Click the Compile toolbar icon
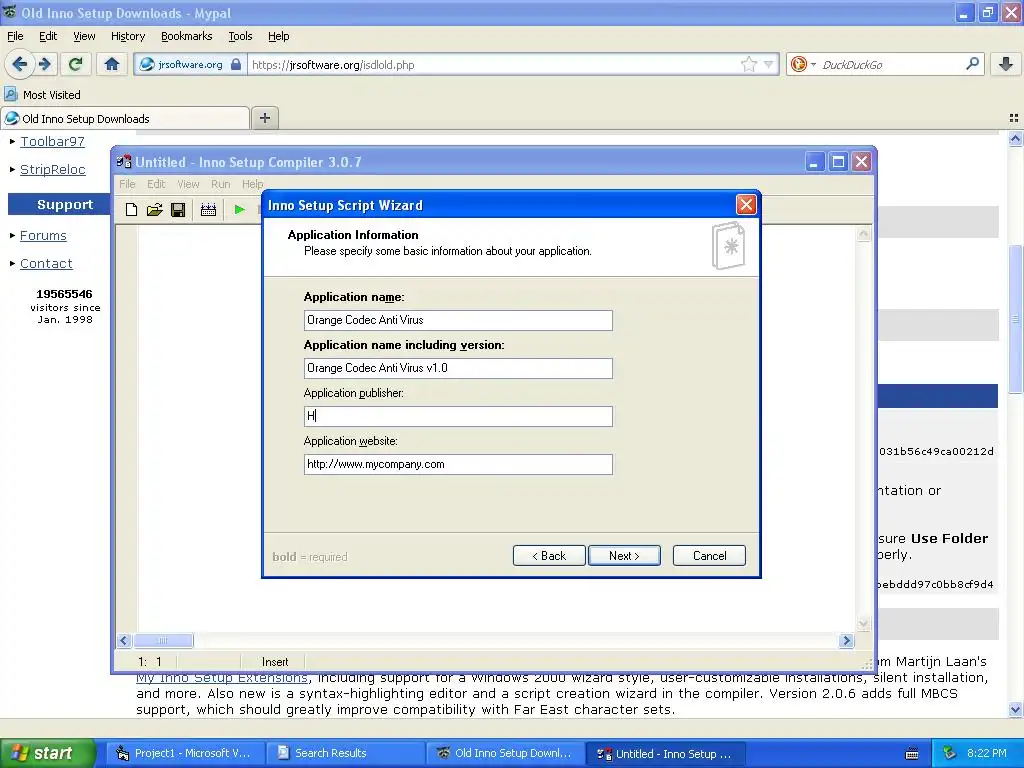 pyautogui.click(x=208, y=209)
